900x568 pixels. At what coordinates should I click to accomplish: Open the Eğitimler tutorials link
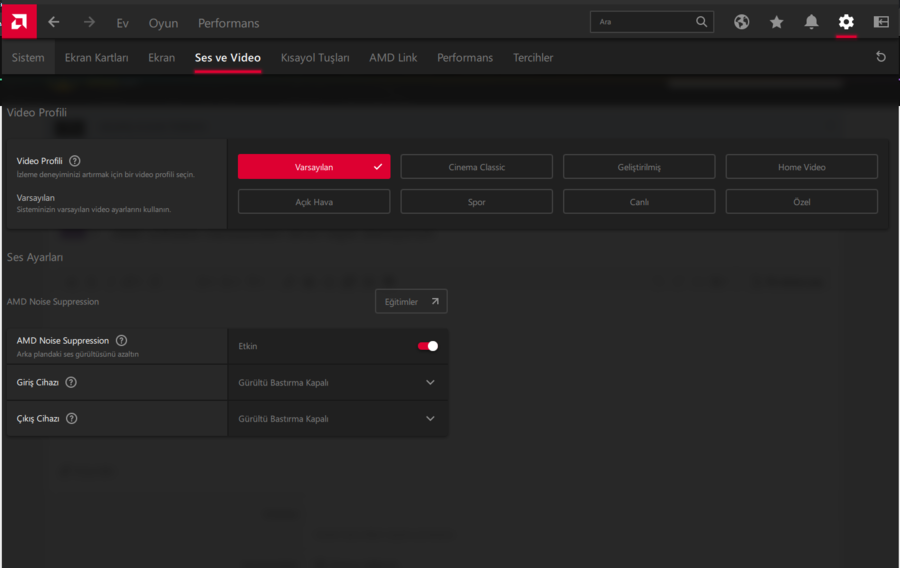[411, 301]
